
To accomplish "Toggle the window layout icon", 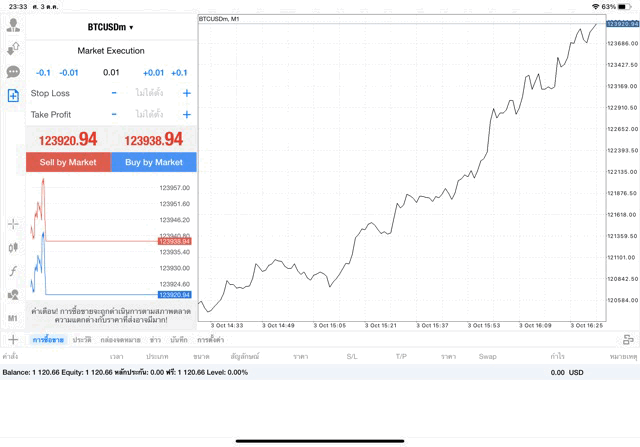I will point(627,340).
